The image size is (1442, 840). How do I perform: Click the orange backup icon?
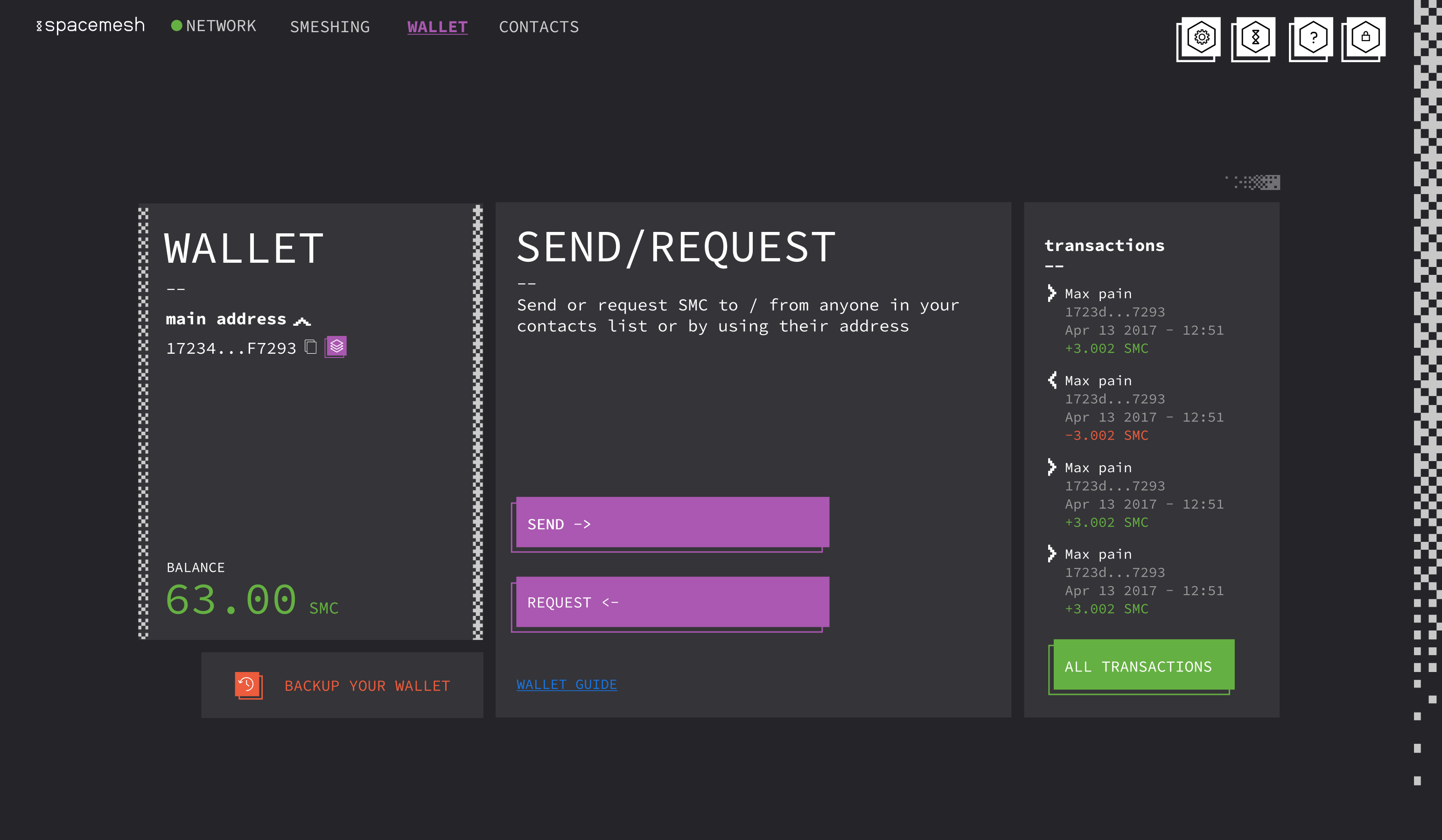248,685
